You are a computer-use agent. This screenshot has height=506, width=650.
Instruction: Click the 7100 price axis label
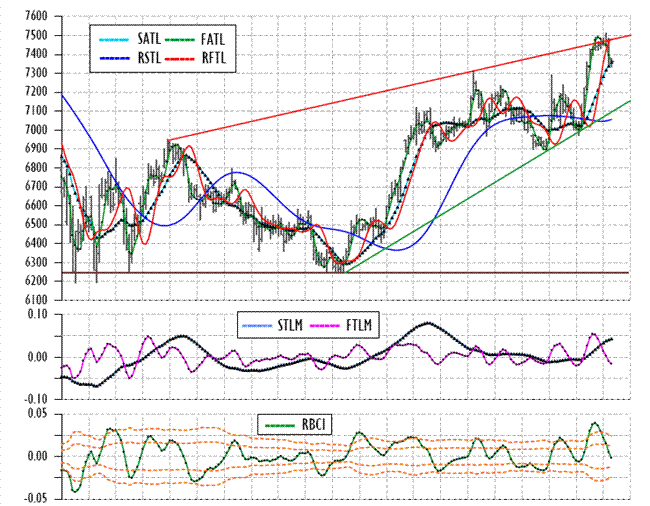click(36, 111)
